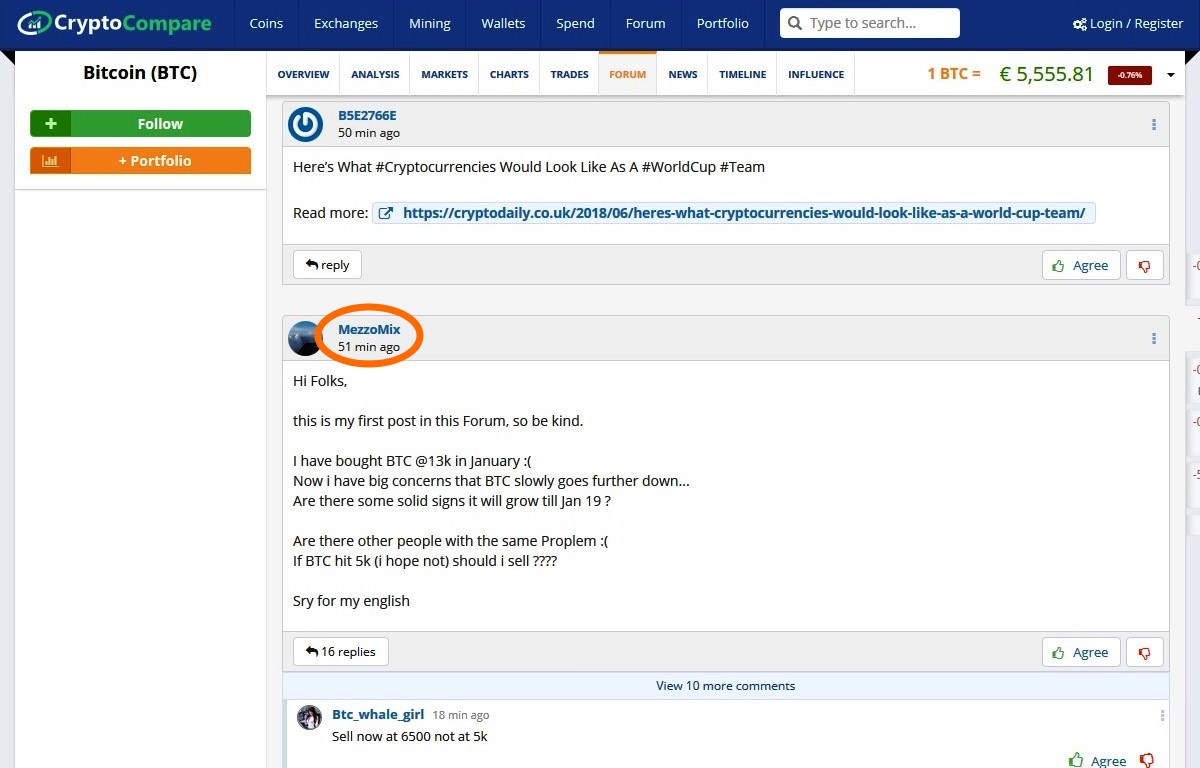The width and height of the screenshot is (1200, 768).
Task: Open B5E2766E's avatar
Action: click(305, 124)
